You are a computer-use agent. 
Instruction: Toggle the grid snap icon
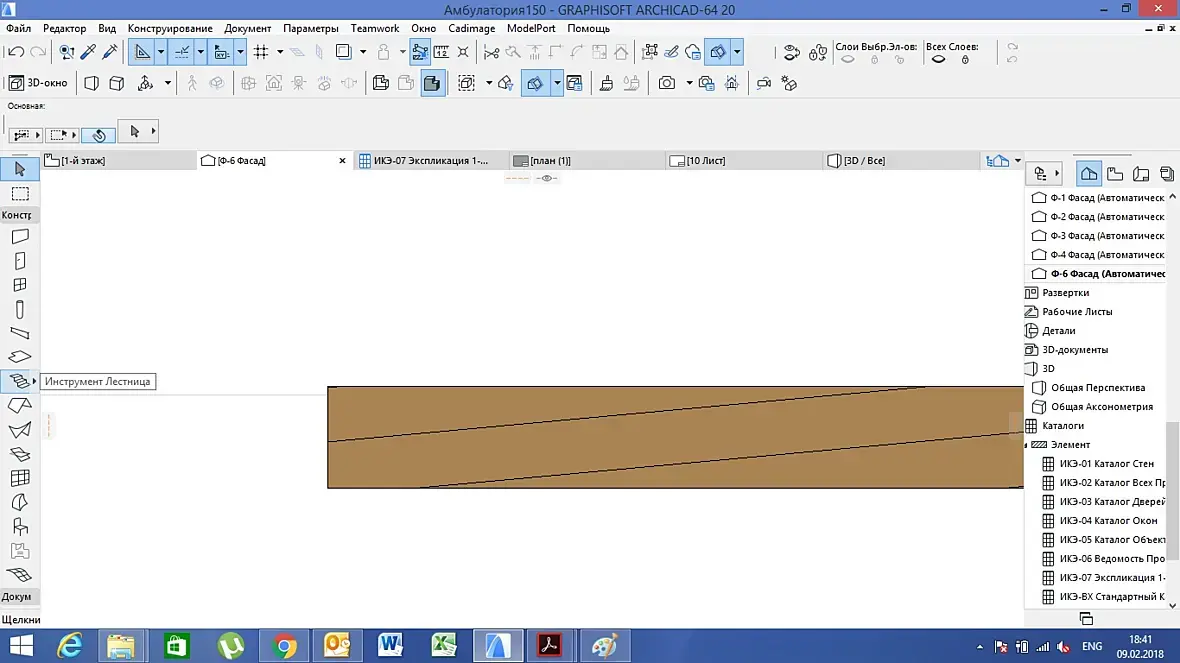(x=261, y=52)
